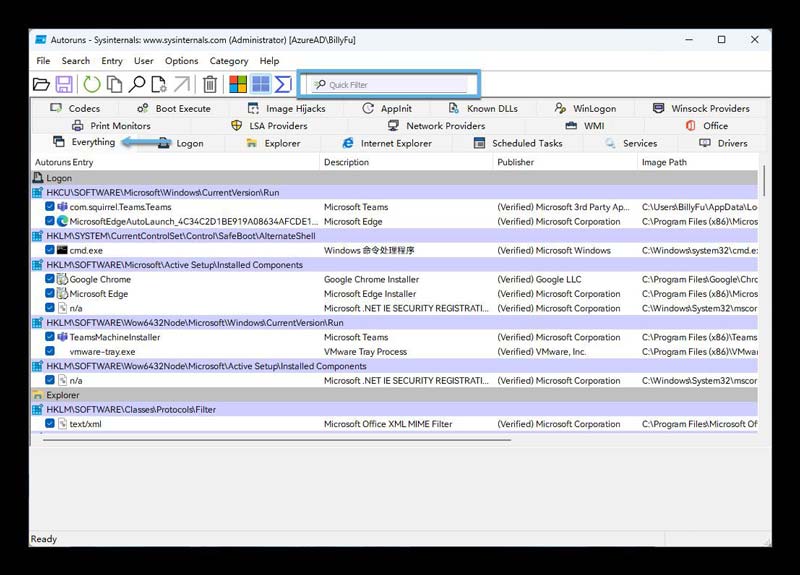Click the file icon beside text/xml

(62, 423)
